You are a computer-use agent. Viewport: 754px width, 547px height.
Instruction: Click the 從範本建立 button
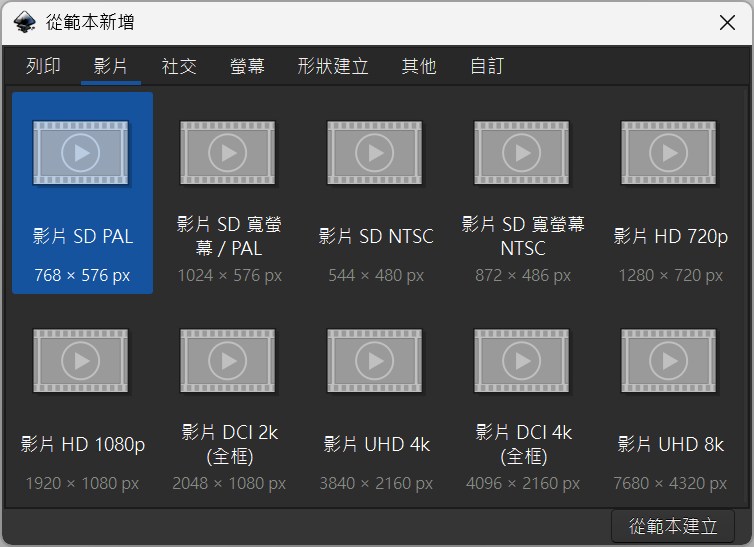(x=673, y=526)
